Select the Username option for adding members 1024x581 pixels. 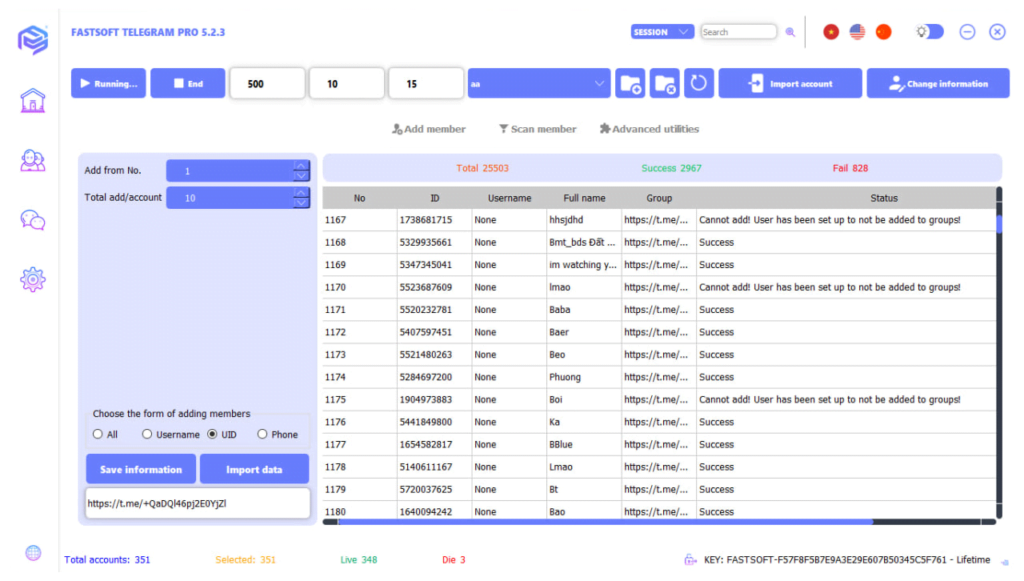click(x=147, y=434)
